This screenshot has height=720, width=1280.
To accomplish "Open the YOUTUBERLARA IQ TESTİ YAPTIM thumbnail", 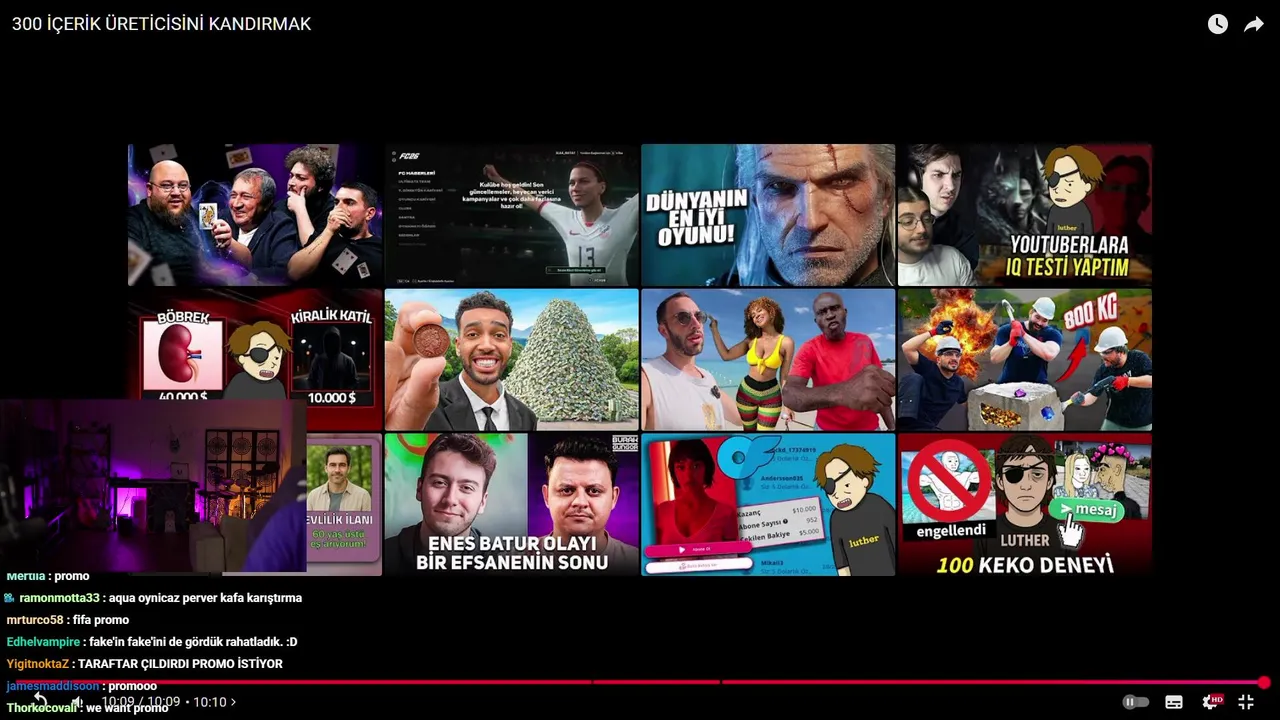I will (1025, 215).
